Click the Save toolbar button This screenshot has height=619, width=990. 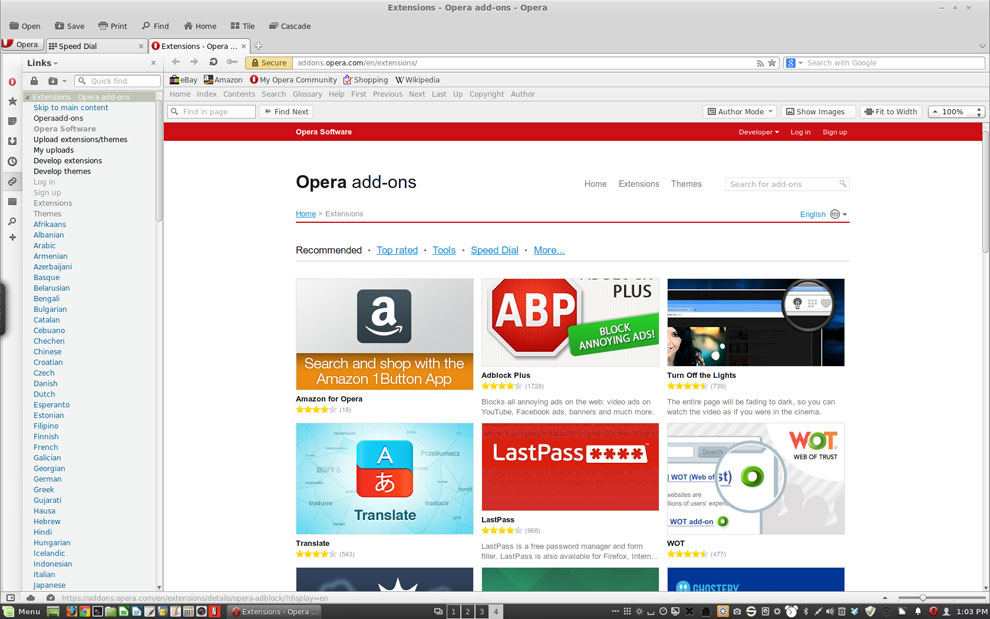pyautogui.click(x=69, y=26)
